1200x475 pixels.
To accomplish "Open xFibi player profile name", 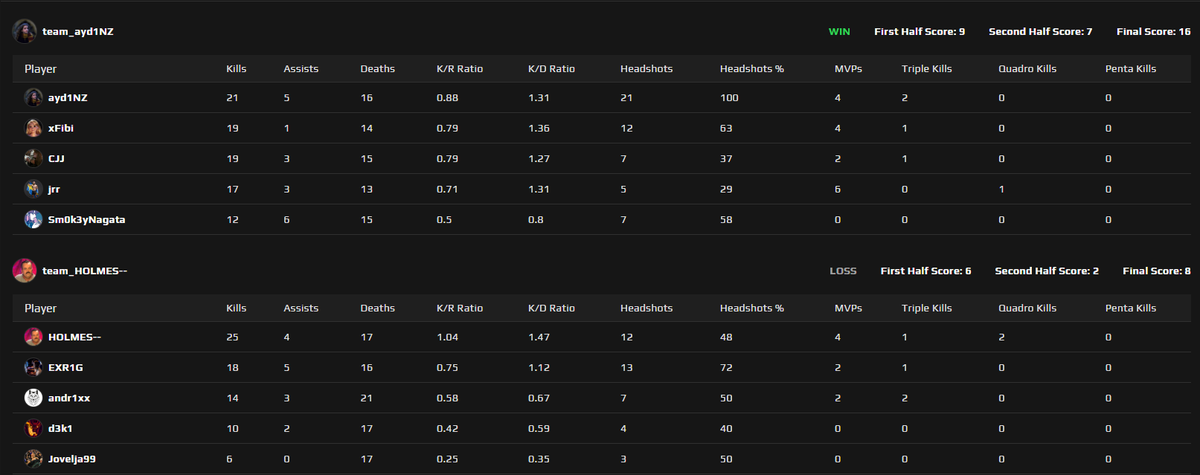I will tap(61, 128).
